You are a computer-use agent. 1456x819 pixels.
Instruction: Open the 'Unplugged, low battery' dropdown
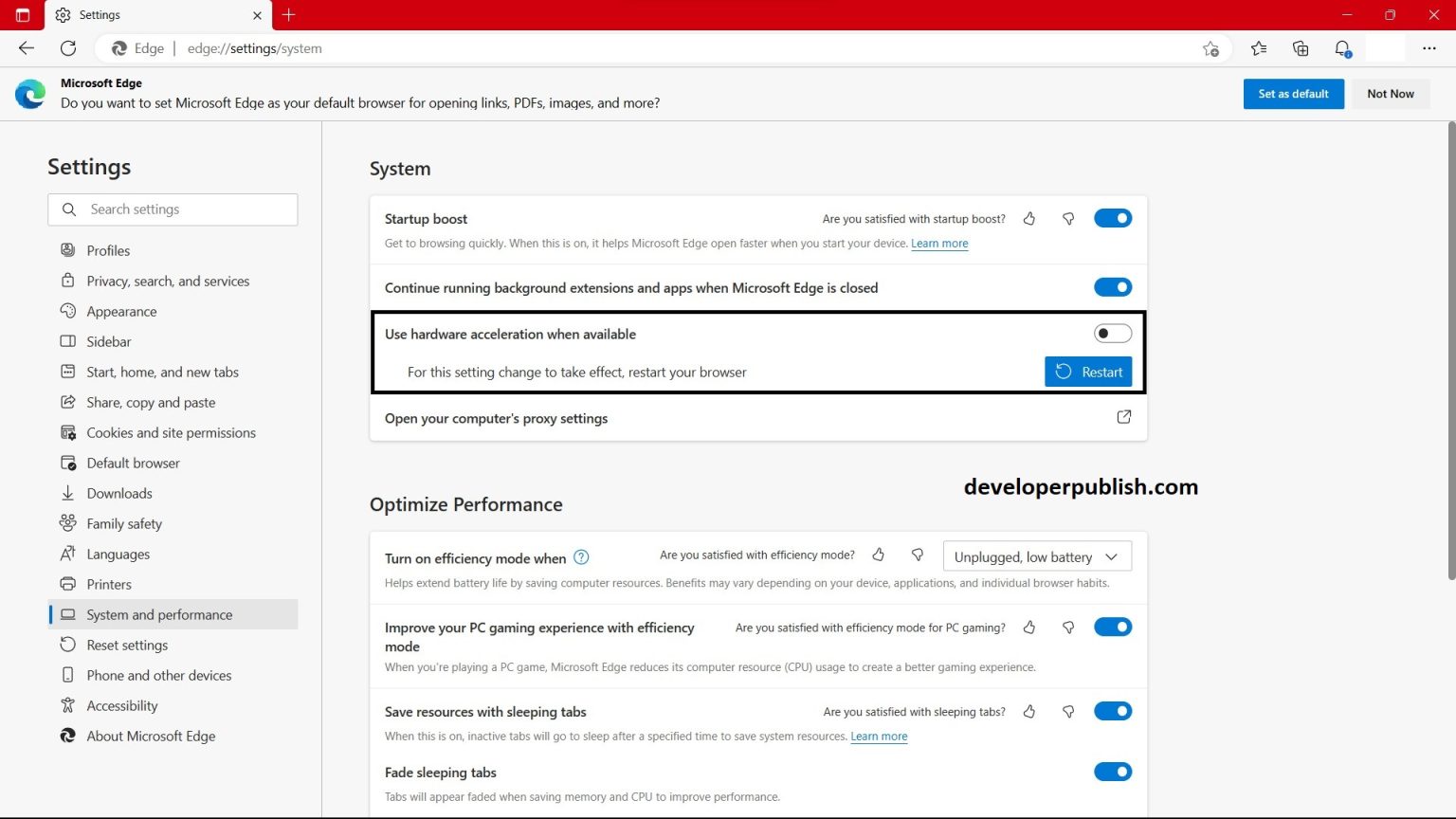1036,555
